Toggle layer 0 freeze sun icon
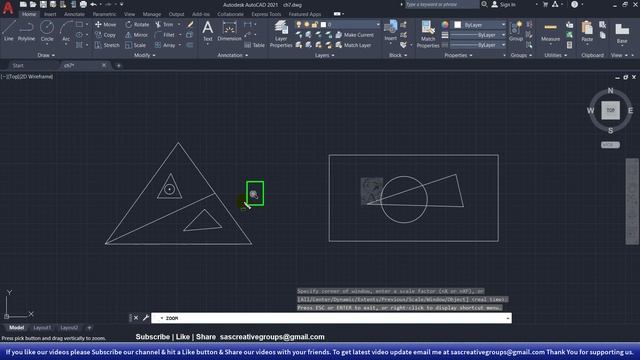640x360 pixels. pos(307,24)
